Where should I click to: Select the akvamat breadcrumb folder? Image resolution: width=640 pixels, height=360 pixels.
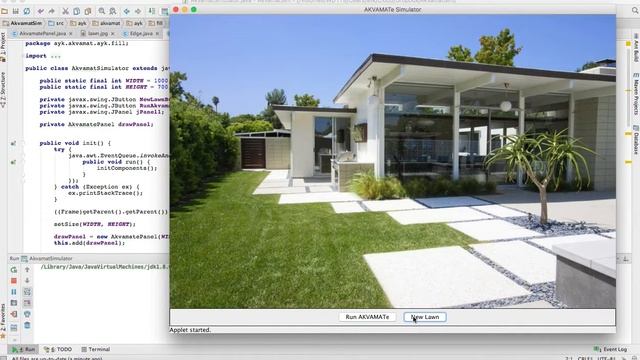pyautogui.click(x=107, y=23)
